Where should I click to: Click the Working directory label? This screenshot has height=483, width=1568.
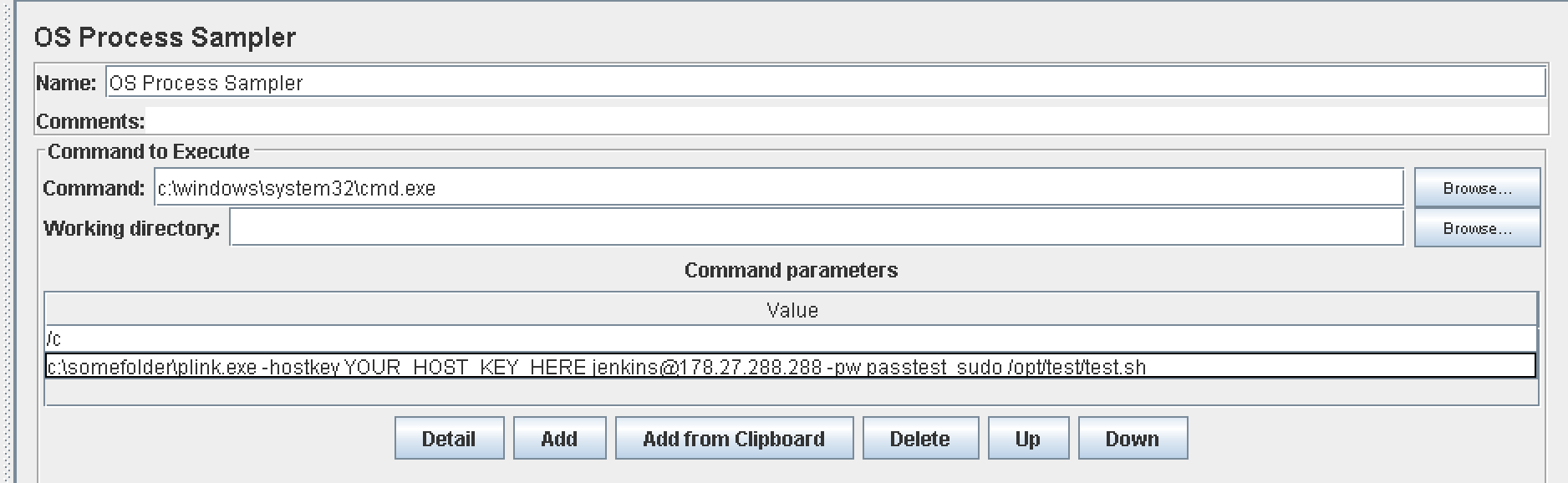click(132, 228)
